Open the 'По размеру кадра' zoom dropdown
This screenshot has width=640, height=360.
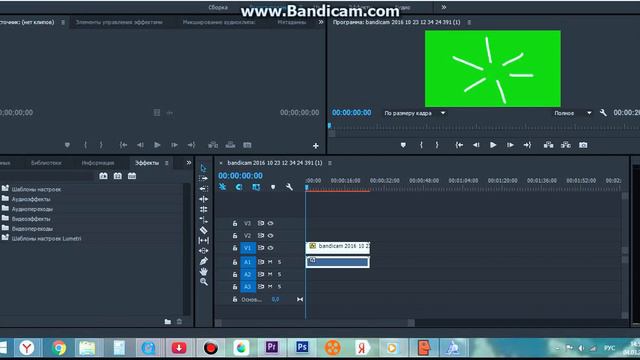tap(415, 113)
